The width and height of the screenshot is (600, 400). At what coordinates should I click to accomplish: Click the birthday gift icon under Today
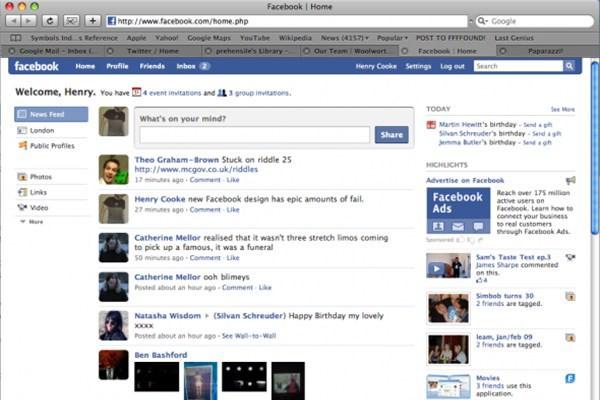tap(431, 125)
